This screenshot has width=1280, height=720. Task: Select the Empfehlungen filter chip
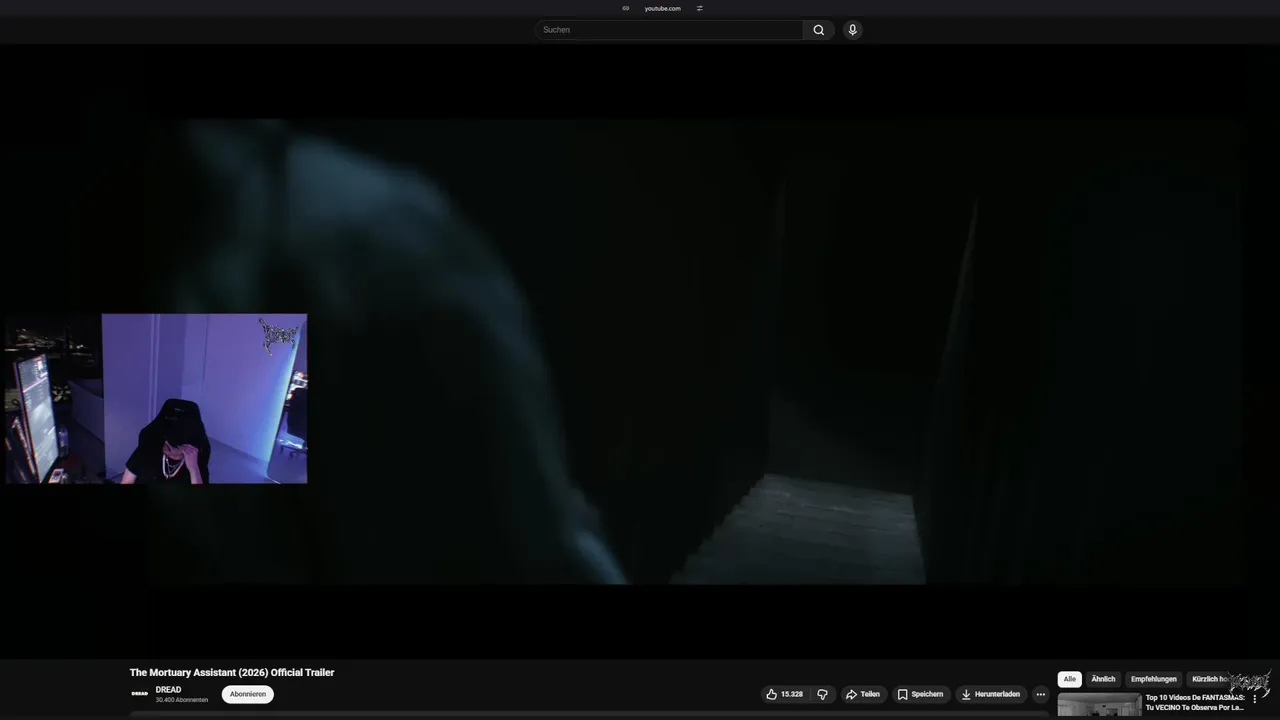coord(1154,679)
